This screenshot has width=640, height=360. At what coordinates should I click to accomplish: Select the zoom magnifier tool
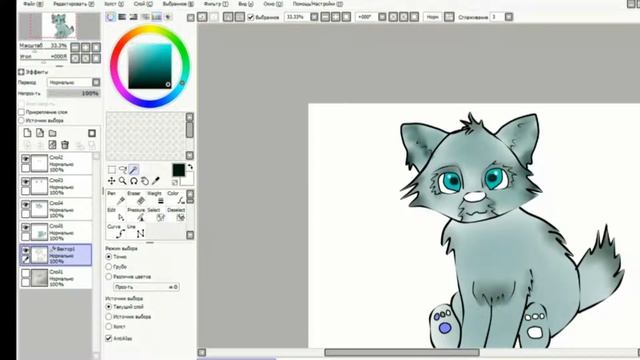122,181
